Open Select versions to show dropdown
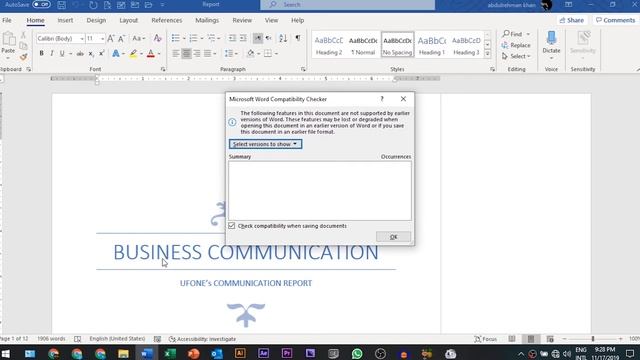 (265, 144)
